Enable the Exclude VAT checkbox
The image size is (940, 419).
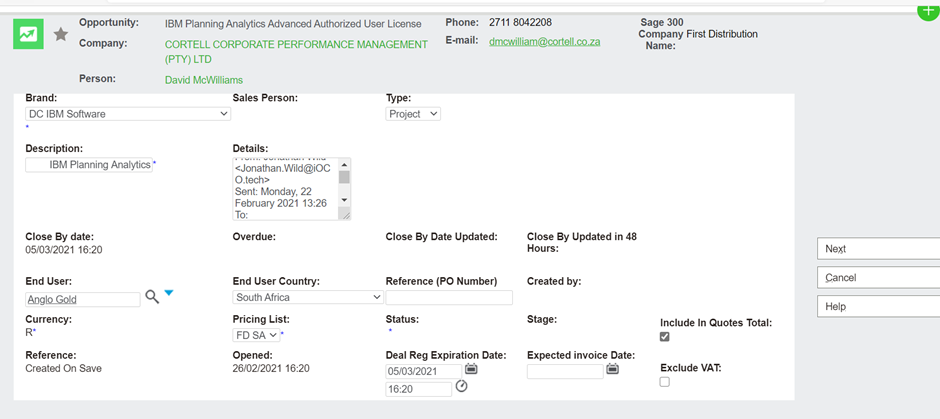click(x=665, y=382)
